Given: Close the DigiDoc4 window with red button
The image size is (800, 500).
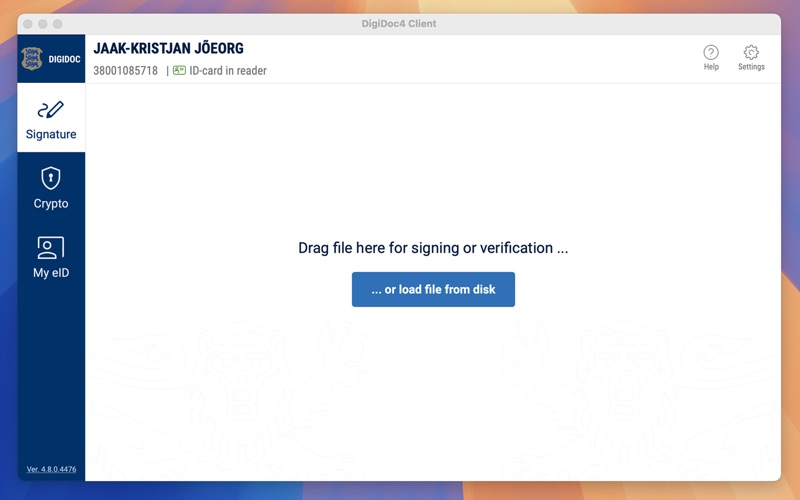Looking at the screenshot, I should click(x=28, y=24).
